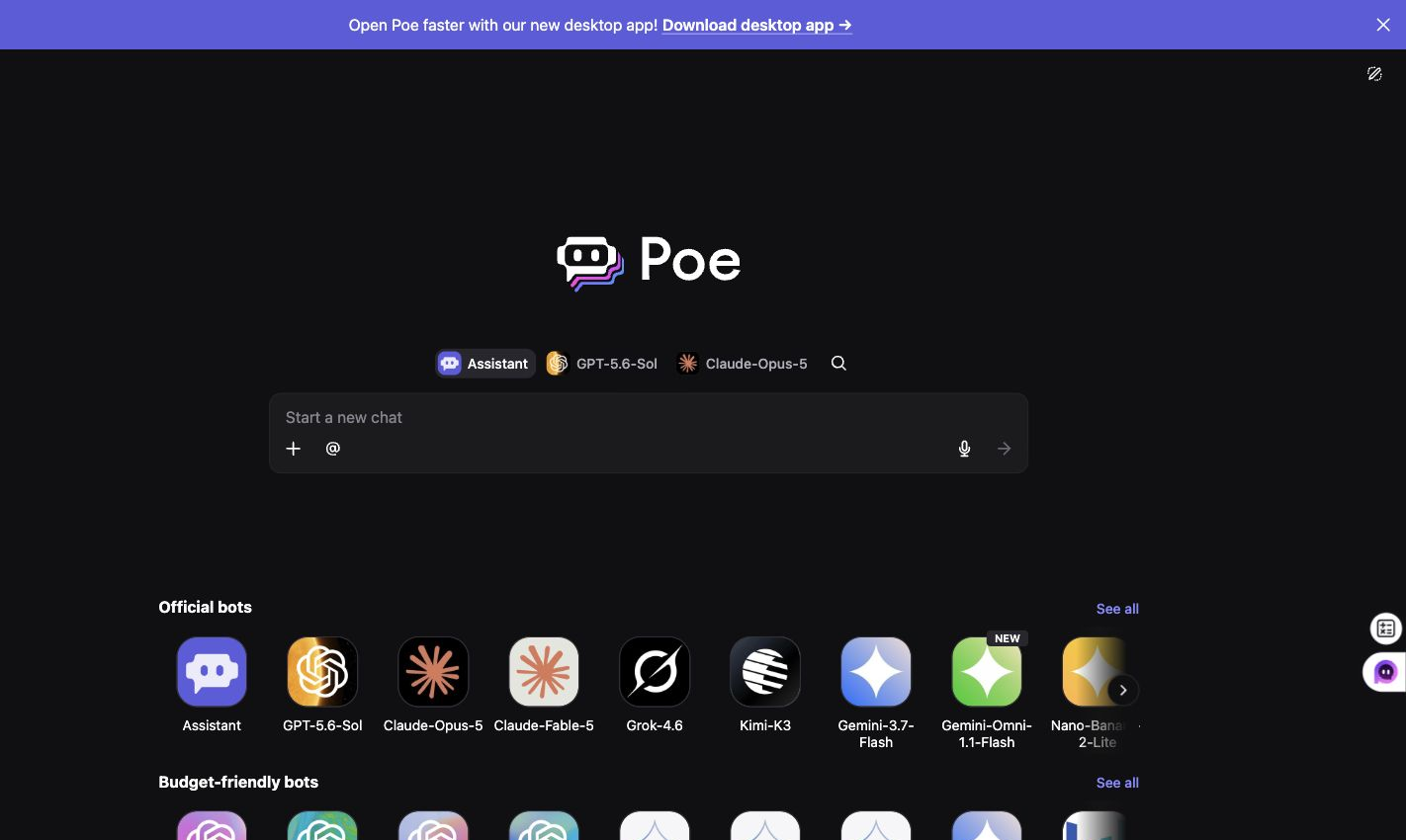Click the Official bots heading
The width and height of the screenshot is (1406, 840).
[205, 607]
